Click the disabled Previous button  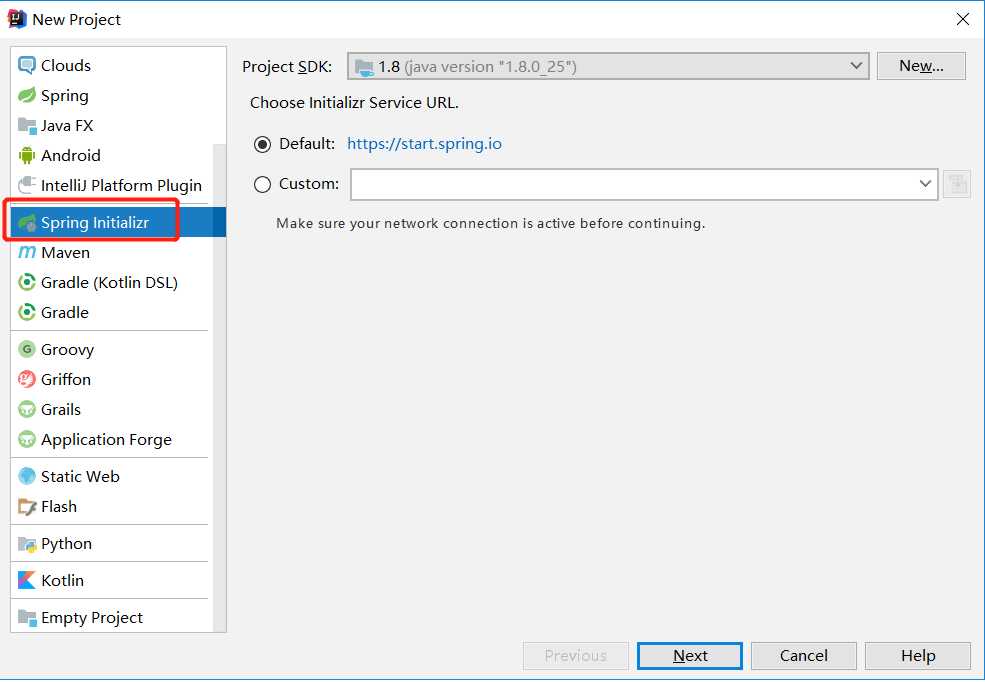pos(575,656)
